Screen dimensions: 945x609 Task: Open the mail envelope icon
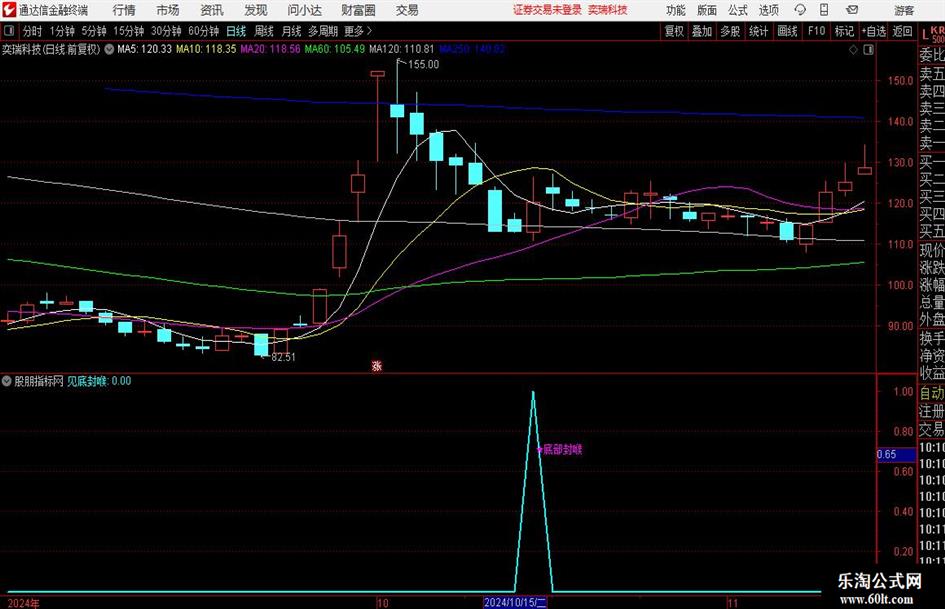tap(852, 10)
